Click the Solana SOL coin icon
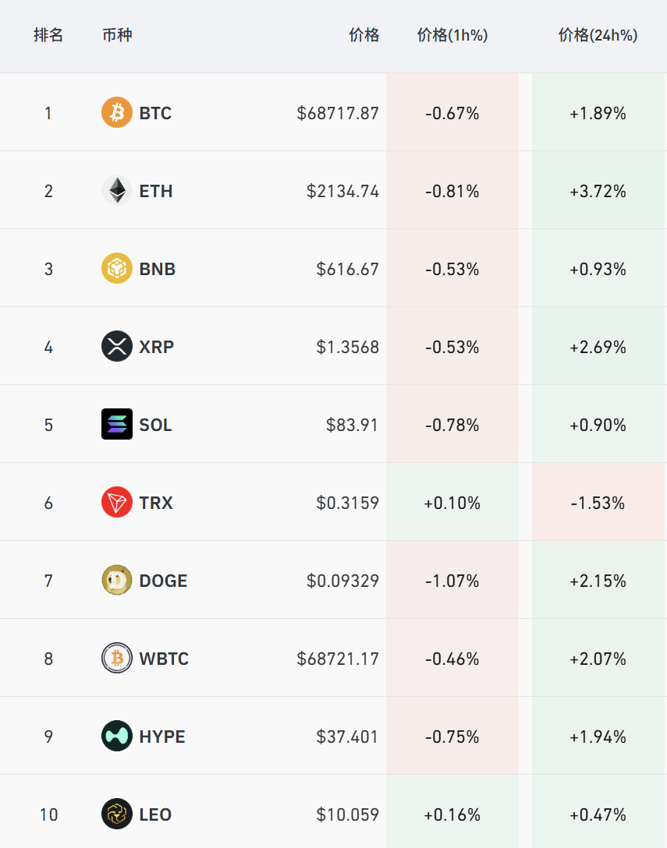 click(x=117, y=425)
